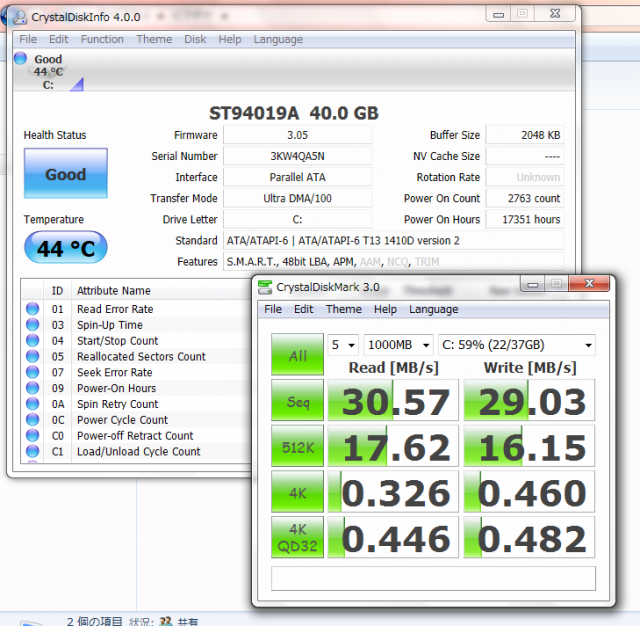Click the Good health status button
Viewport: 640px width, 626px height.
pos(66,173)
